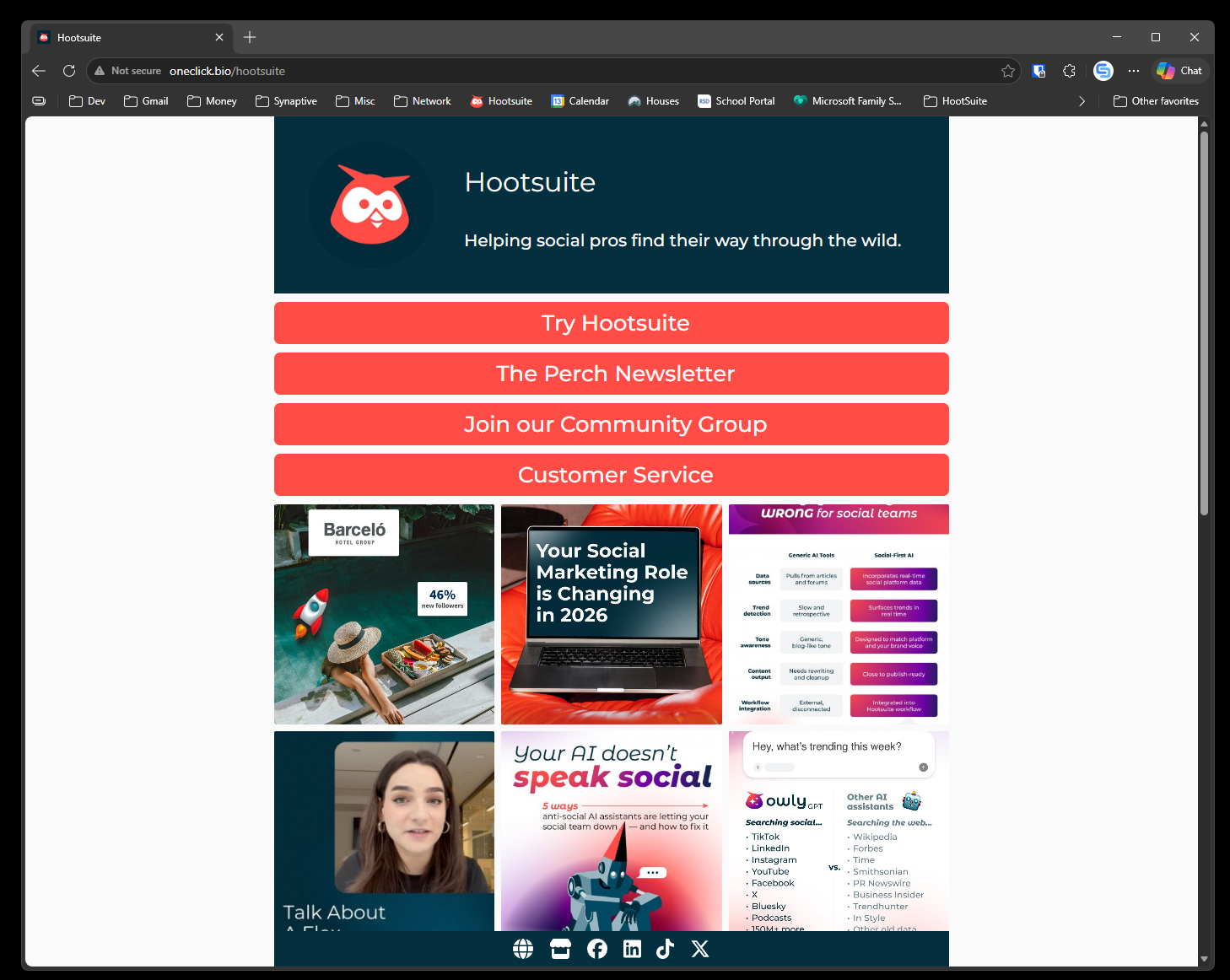This screenshot has width=1230, height=980.
Task: Add page to favorites star icon
Action: pyautogui.click(x=1007, y=71)
